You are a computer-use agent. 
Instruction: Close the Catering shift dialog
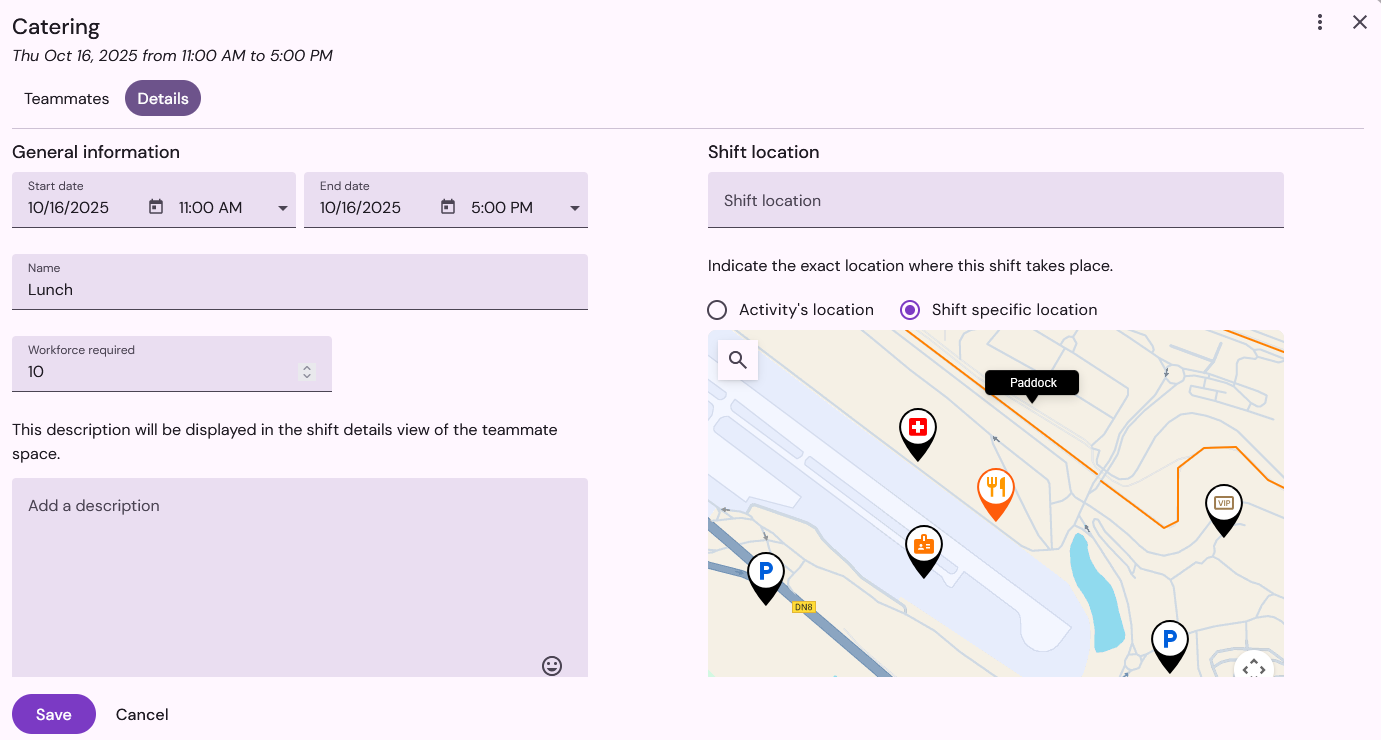pyautogui.click(x=1360, y=22)
